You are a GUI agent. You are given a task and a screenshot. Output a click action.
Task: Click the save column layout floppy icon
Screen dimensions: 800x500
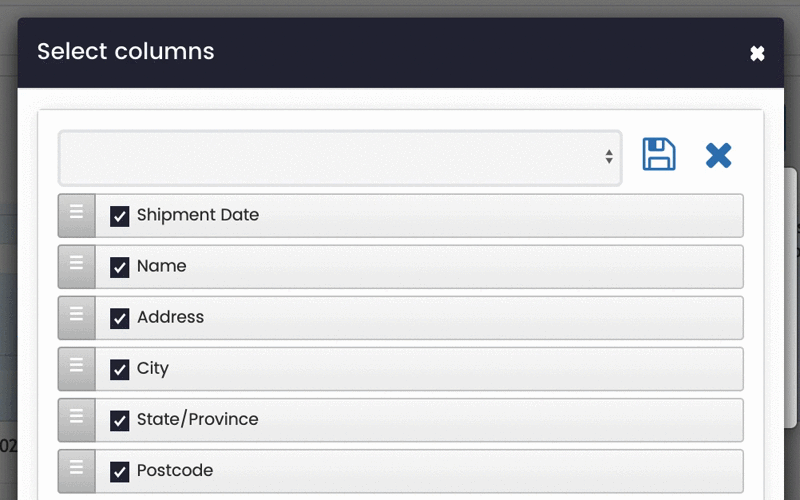tap(659, 155)
